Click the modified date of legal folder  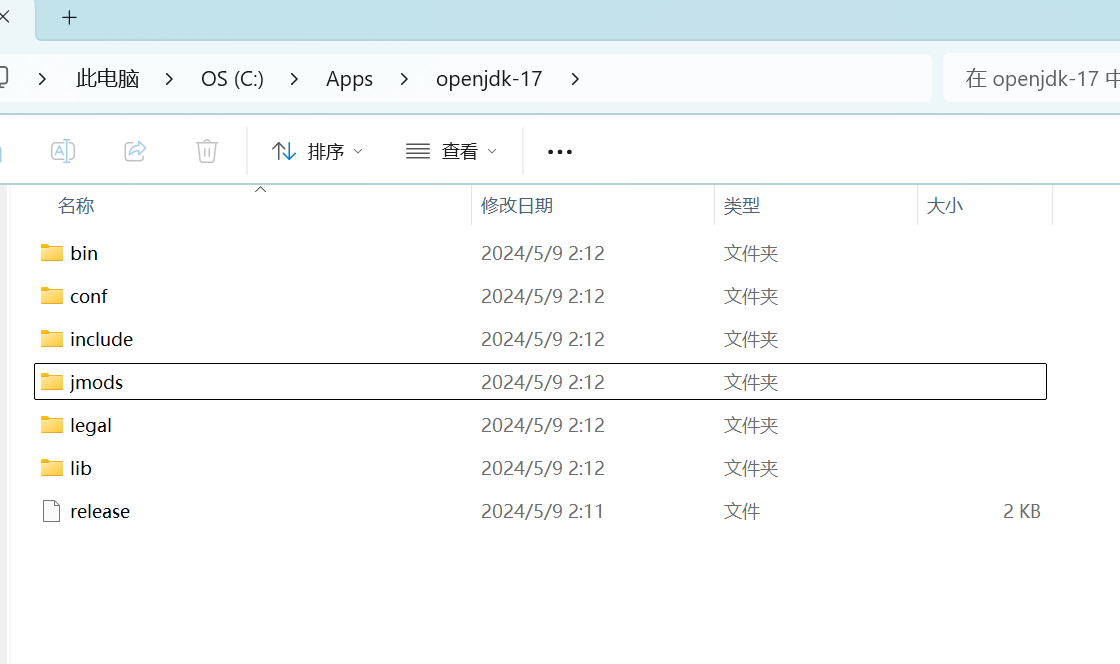543,426
